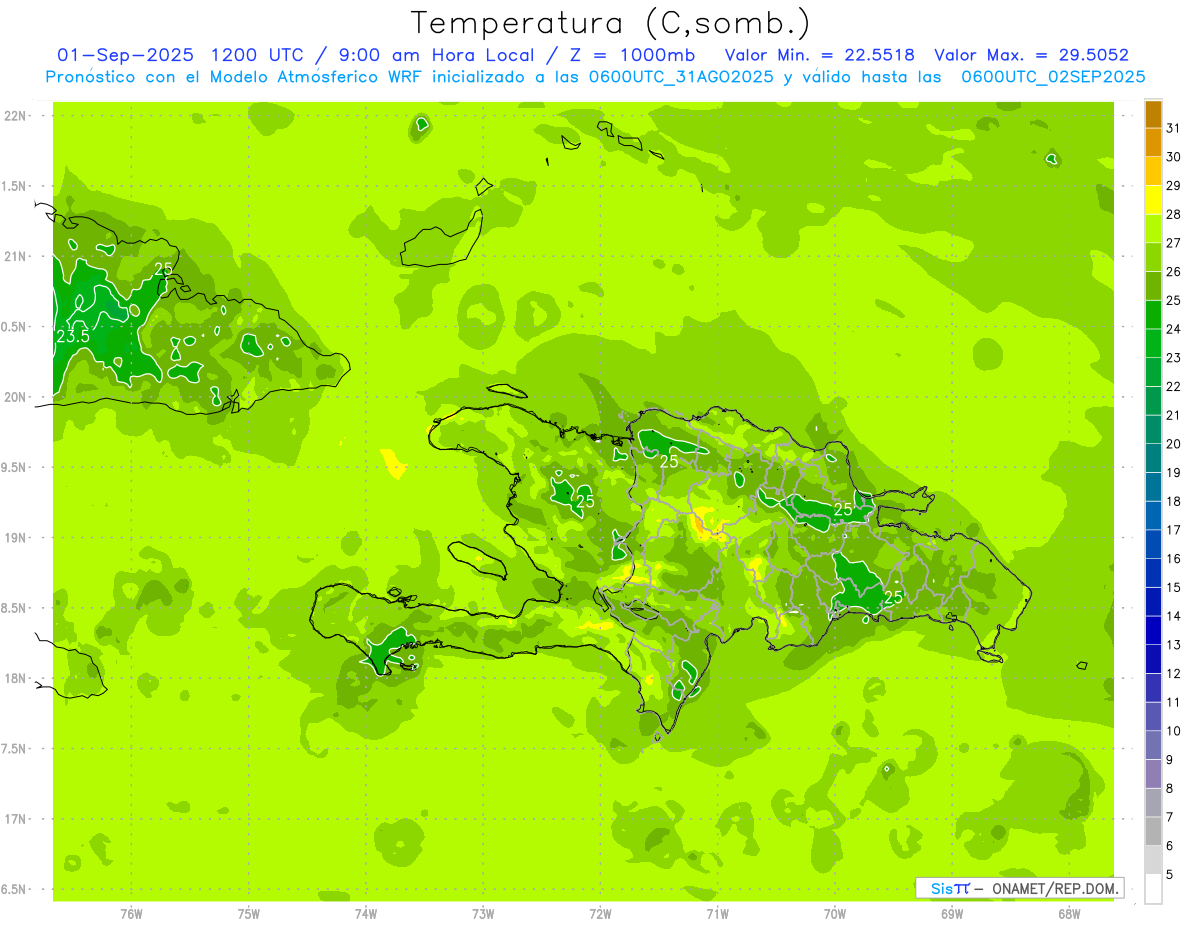Screen dimensions: 1200x927
Task: Click the colorbar scale label '31'
Action: 1173,128
